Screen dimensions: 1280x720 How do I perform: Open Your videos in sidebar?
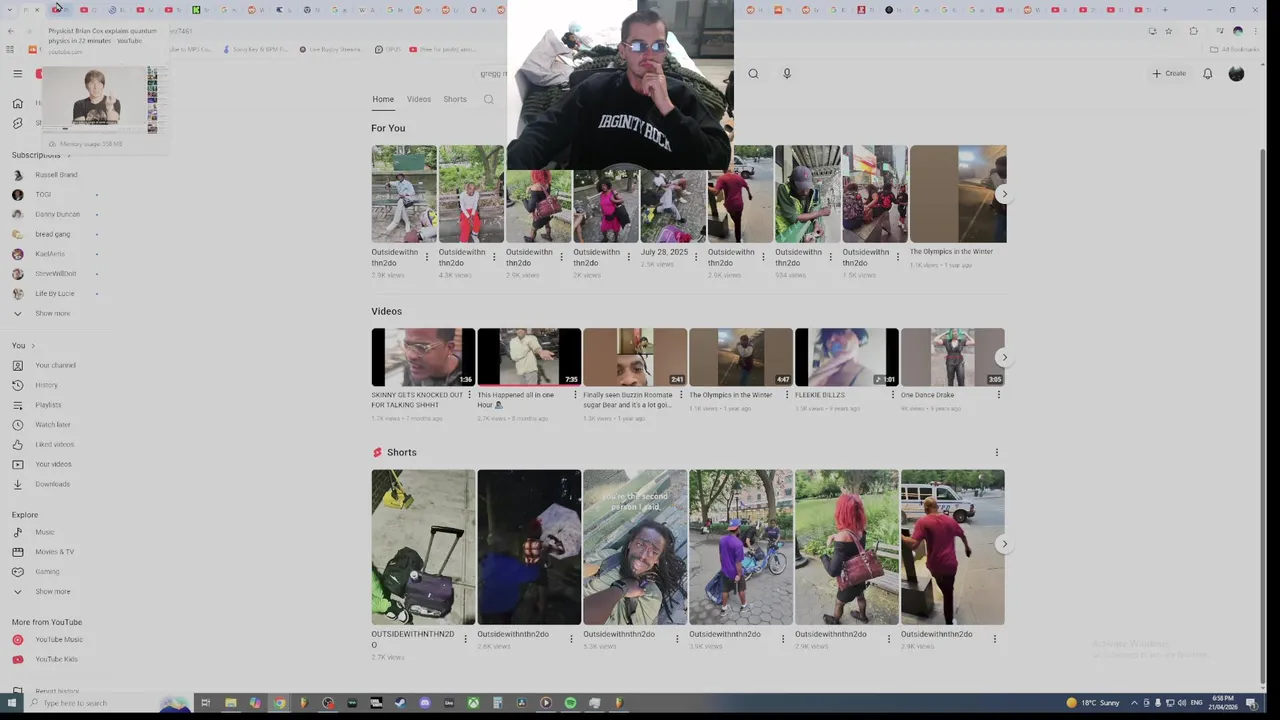click(x=55, y=464)
